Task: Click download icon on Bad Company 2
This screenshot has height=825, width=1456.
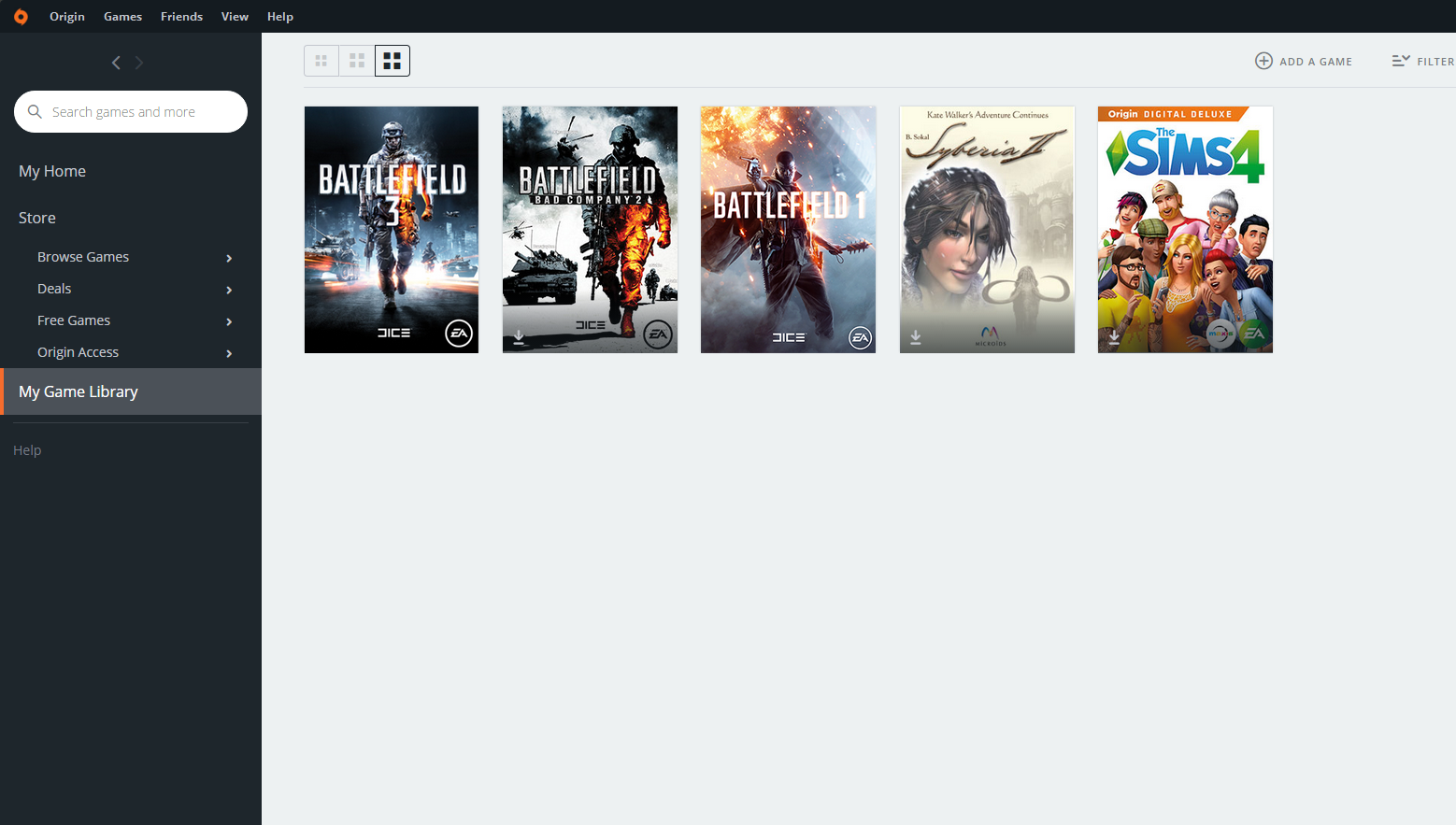Action: 519,337
